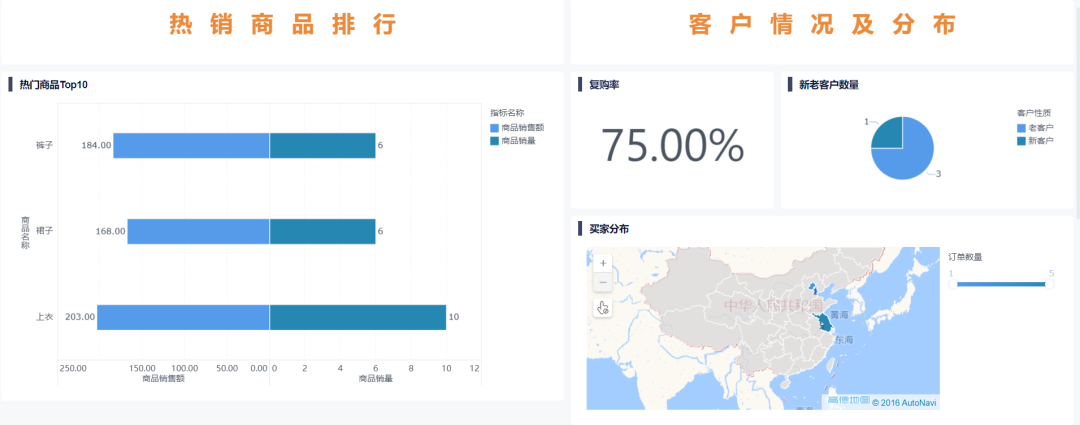Click the 裤子 axis label
1080x425 pixels.
[x=45, y=145]
